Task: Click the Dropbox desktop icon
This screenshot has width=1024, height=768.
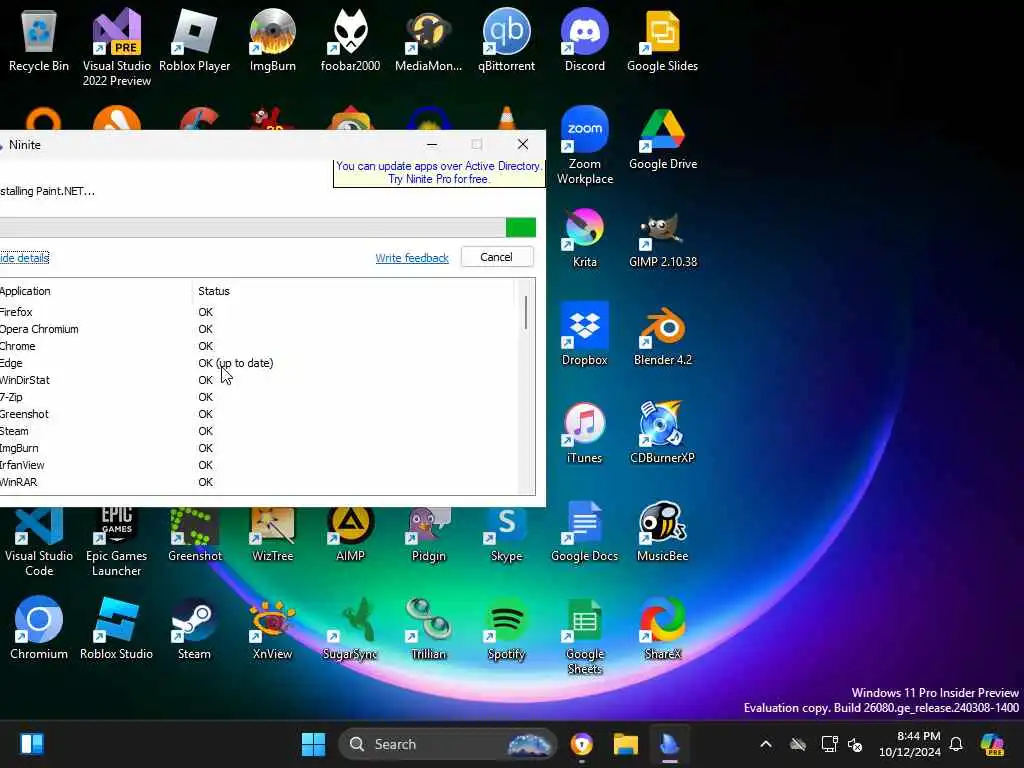Action: (x=584, y=334)
